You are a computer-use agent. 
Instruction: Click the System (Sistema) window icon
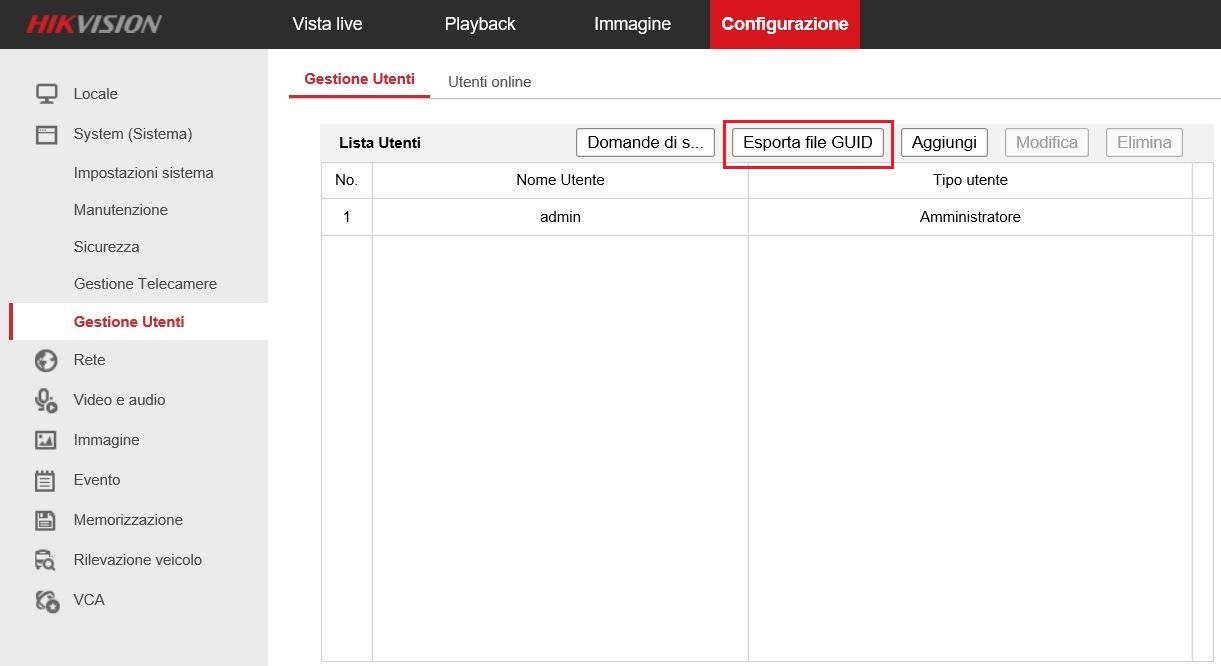pyautogui.click(x=46, y=134)
